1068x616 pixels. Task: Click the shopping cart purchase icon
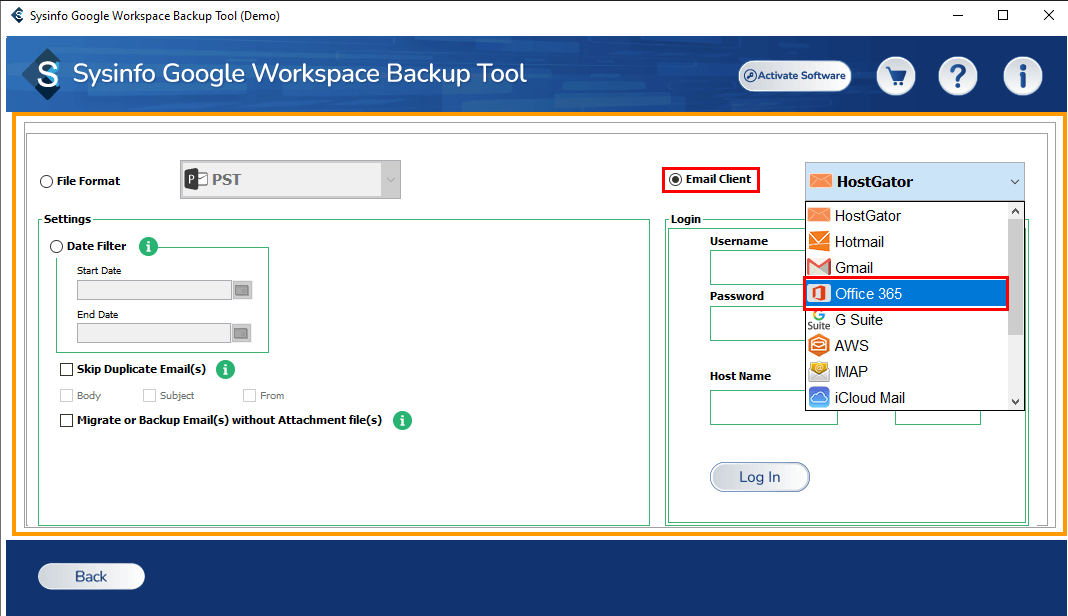[897, 76]
